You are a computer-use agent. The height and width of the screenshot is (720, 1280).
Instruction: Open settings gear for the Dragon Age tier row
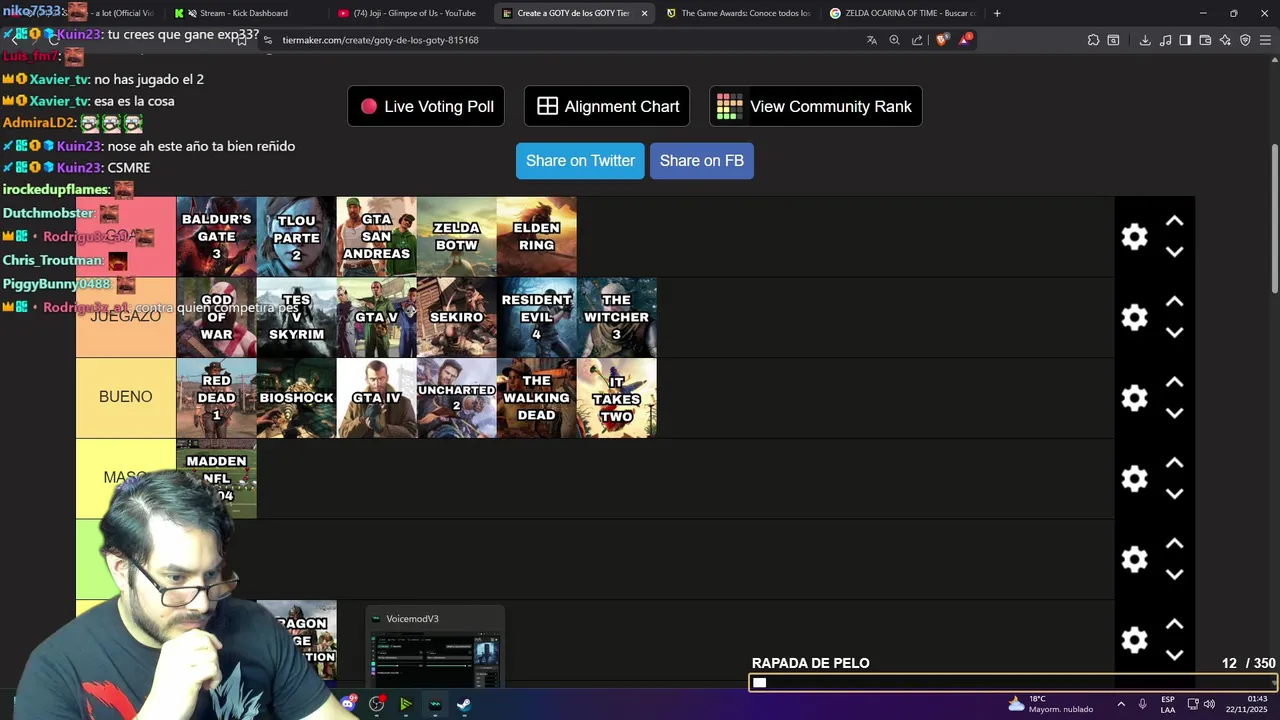pyautogui.click(x=1134, y=640)
